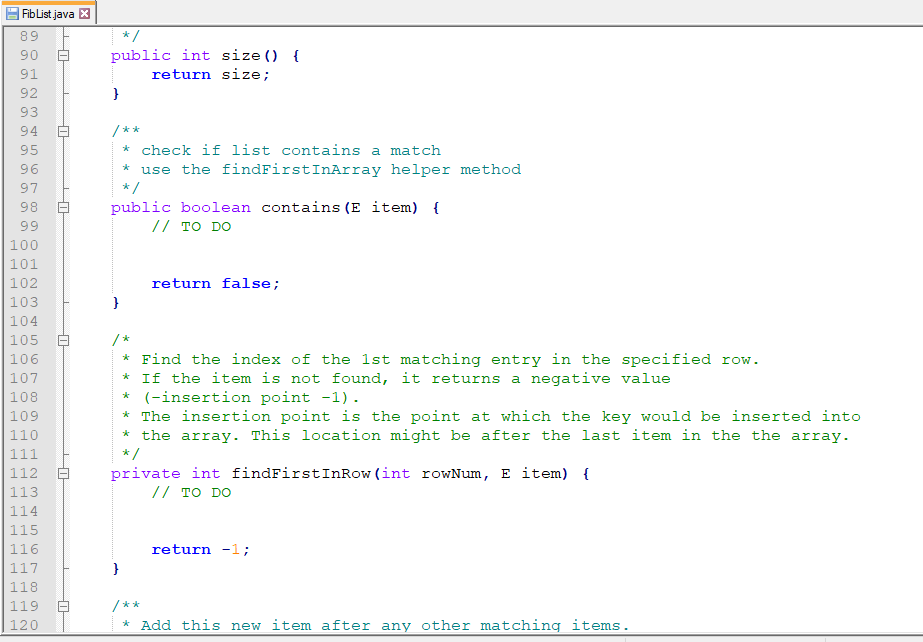Click the empty line 115 in editor

(494, 531)
